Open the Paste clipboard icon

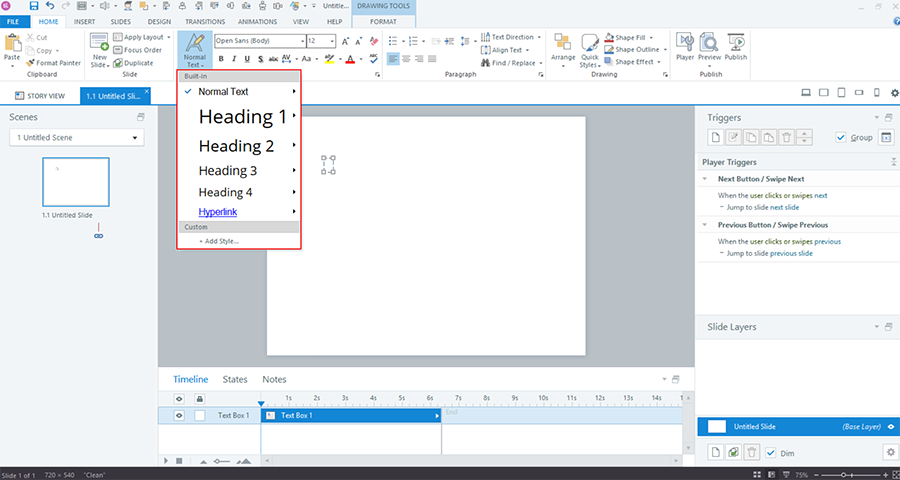(x=12, y=44)
